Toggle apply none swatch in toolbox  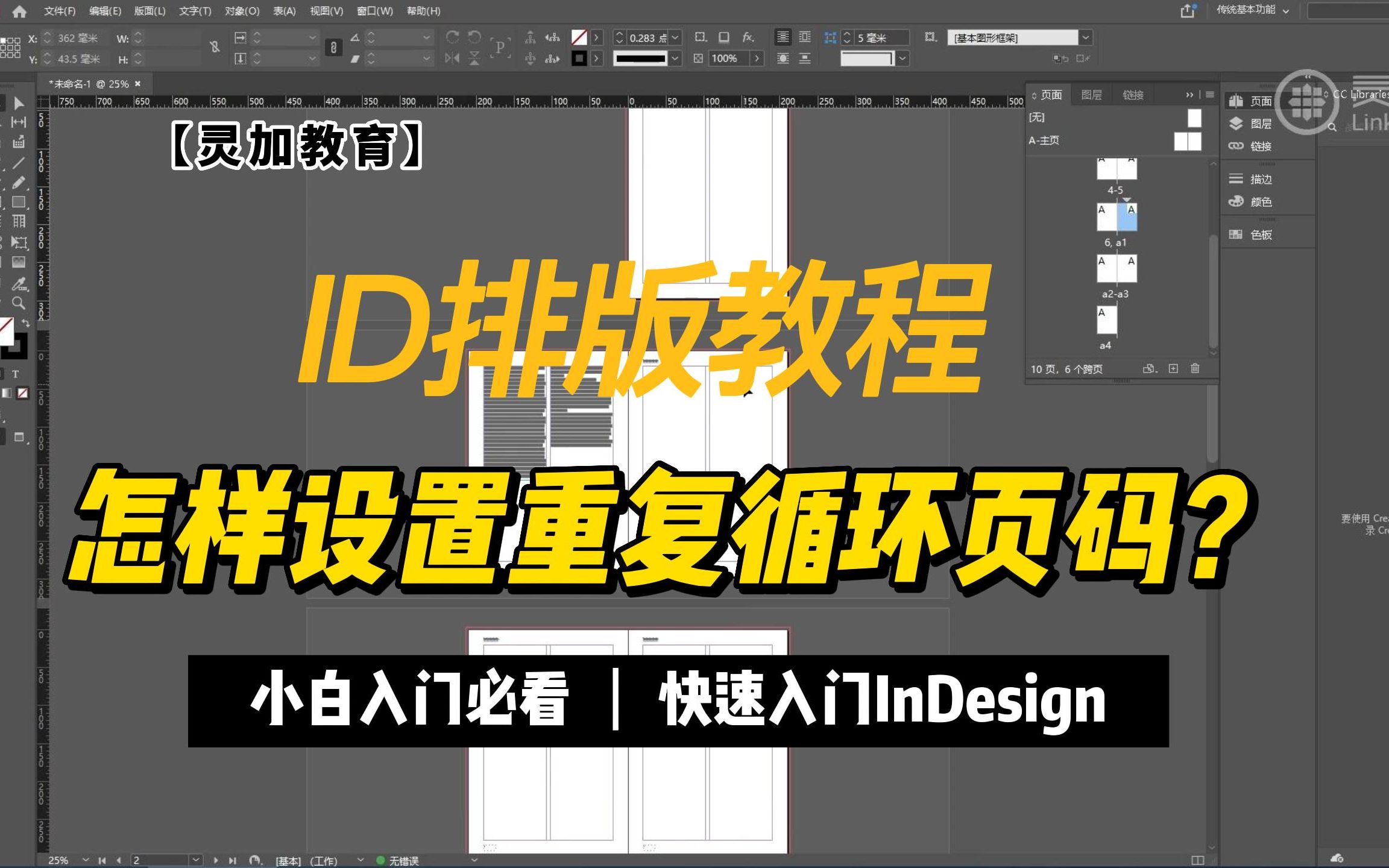[23, 393]
